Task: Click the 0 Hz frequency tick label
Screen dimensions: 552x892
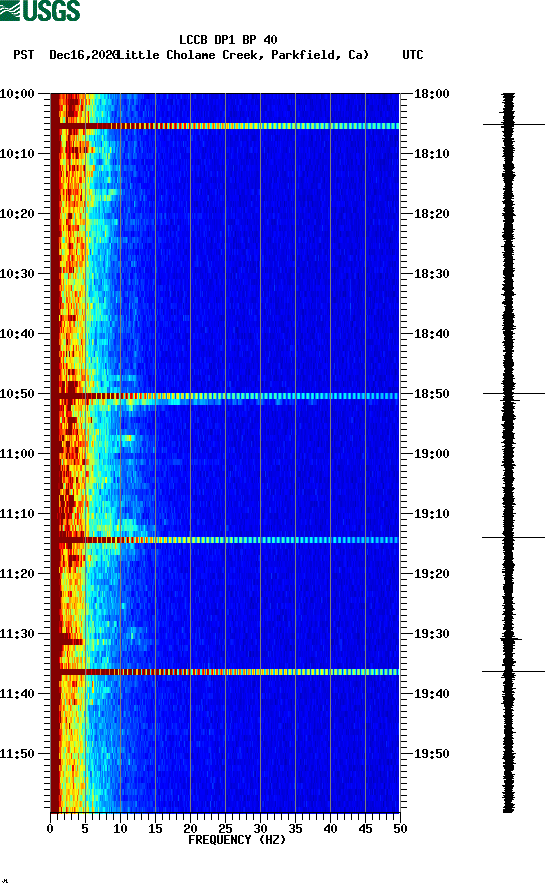Action: pos(50,829)
